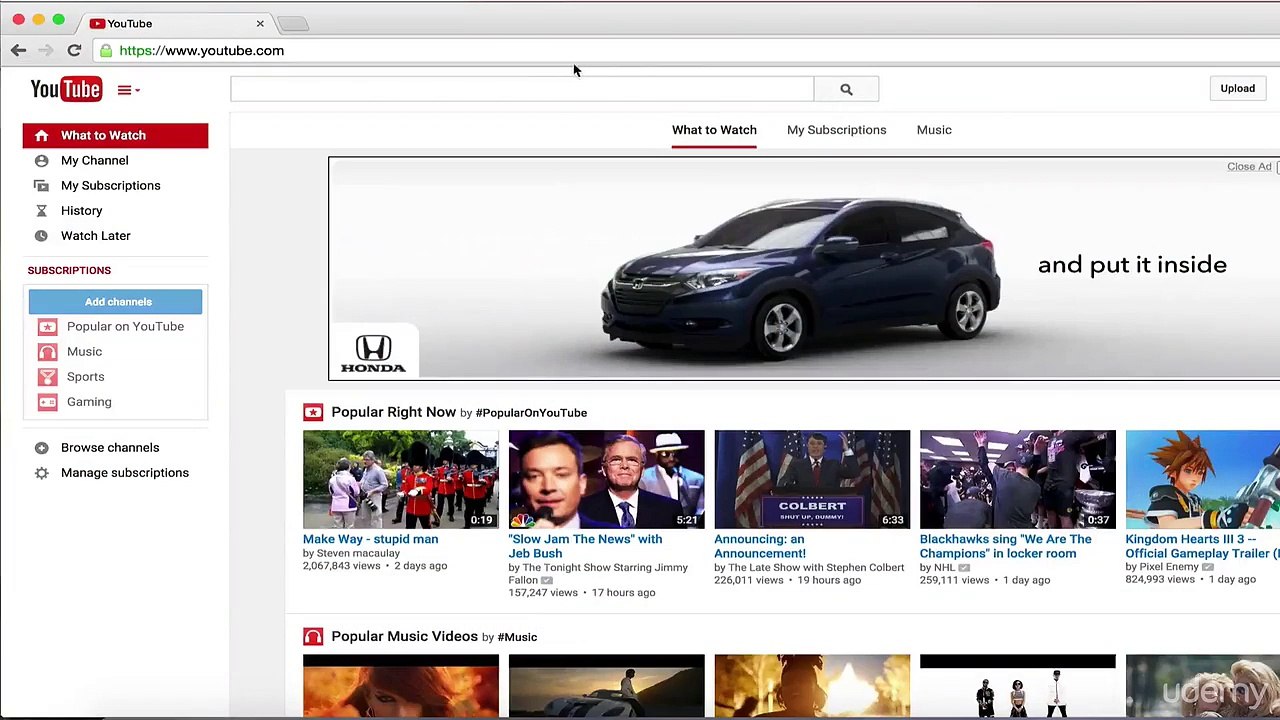Image resolution: width=1280 pixels, height=720 pixels.
Task: Click the home icon beside What to Watch
Action: click(x=41, y=135)
